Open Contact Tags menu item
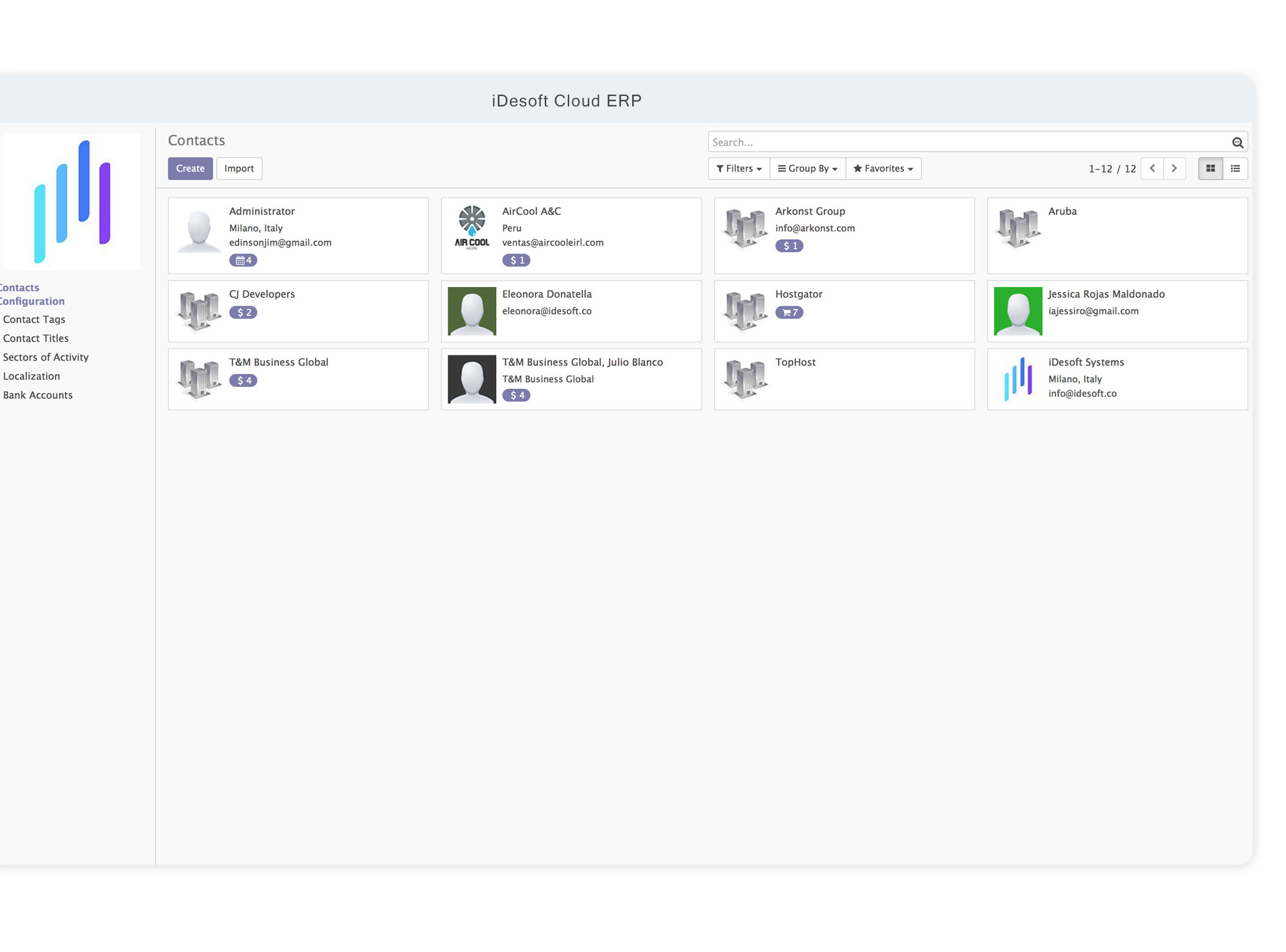Image resolution: width=1286 pixels, height=952 pixels. 34,319
